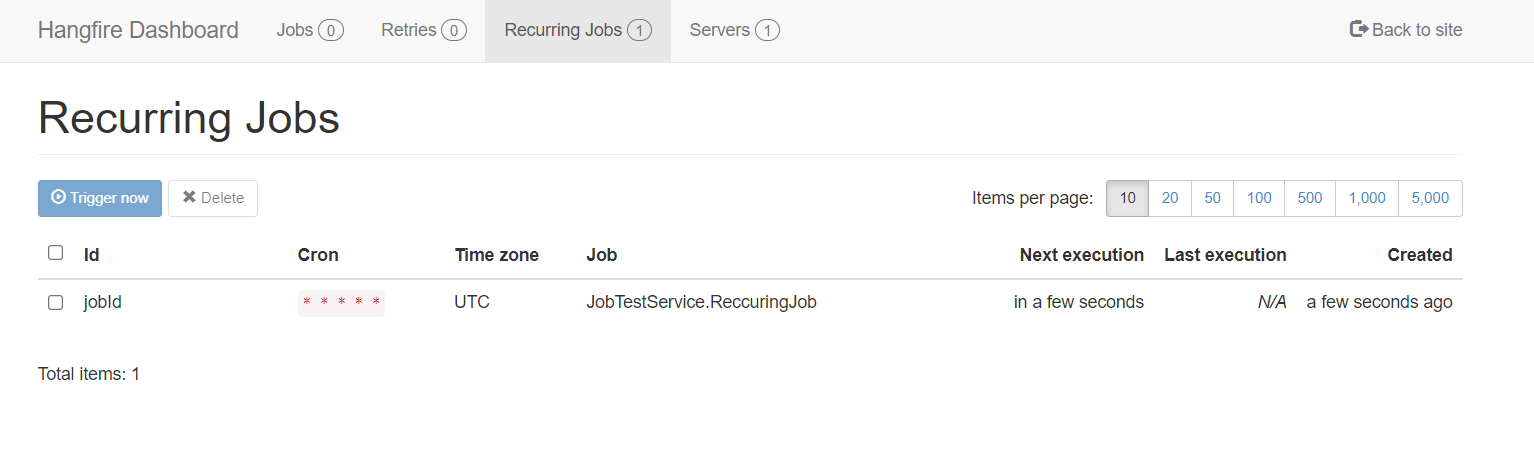Click the 'in a few seconds' next execution

(1079, 302)
